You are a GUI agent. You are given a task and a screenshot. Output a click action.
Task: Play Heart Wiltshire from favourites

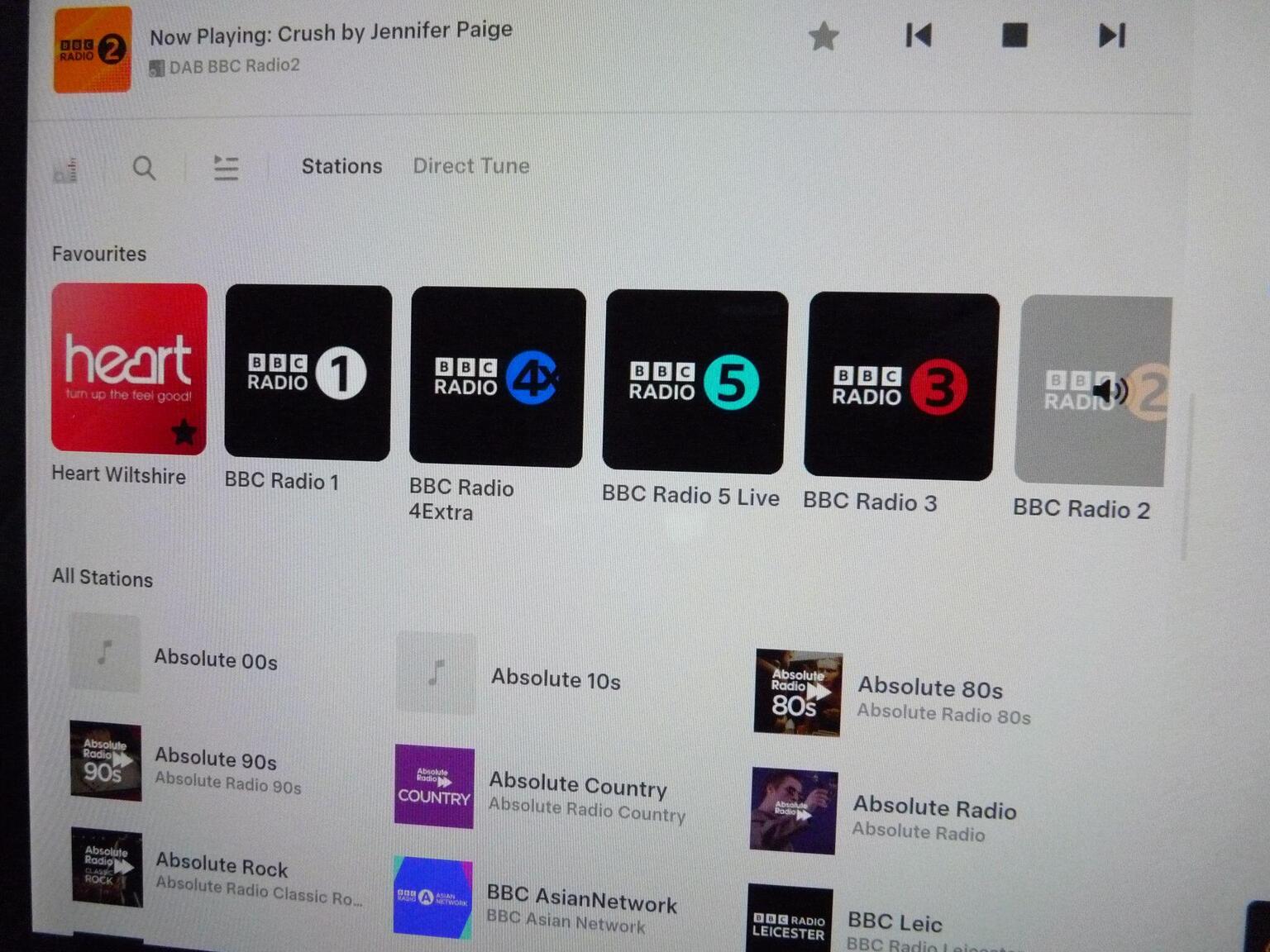point(129,369)
